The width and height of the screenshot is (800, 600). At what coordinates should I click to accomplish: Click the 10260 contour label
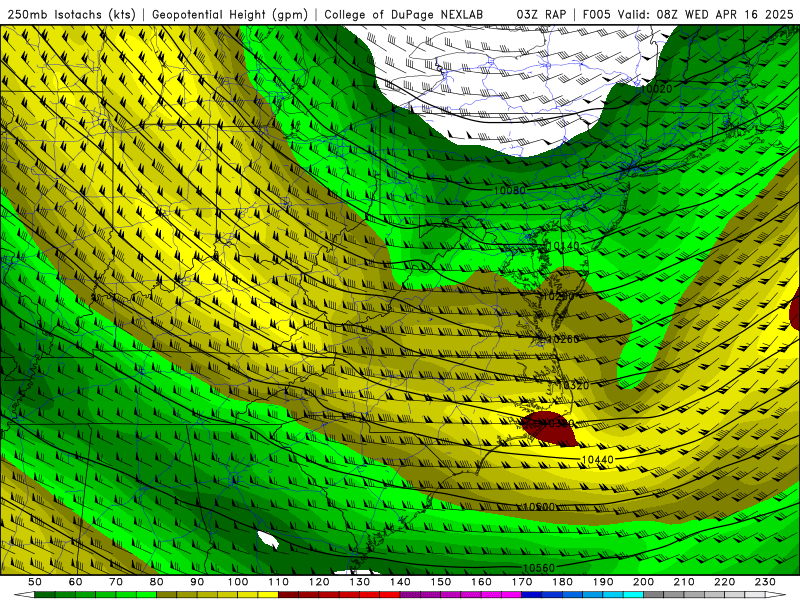(x=563, y=339)
